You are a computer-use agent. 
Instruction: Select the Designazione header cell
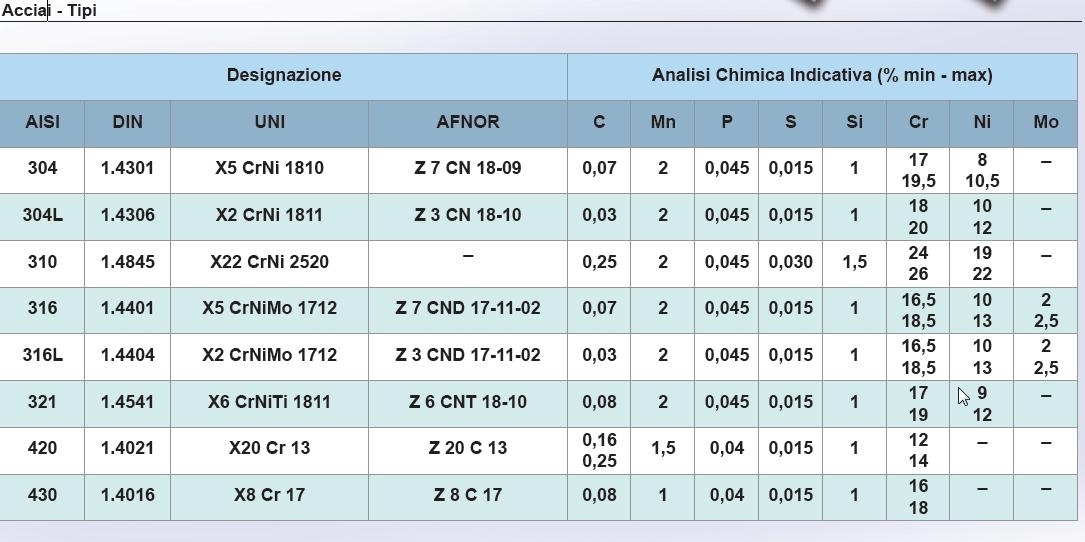284,75
